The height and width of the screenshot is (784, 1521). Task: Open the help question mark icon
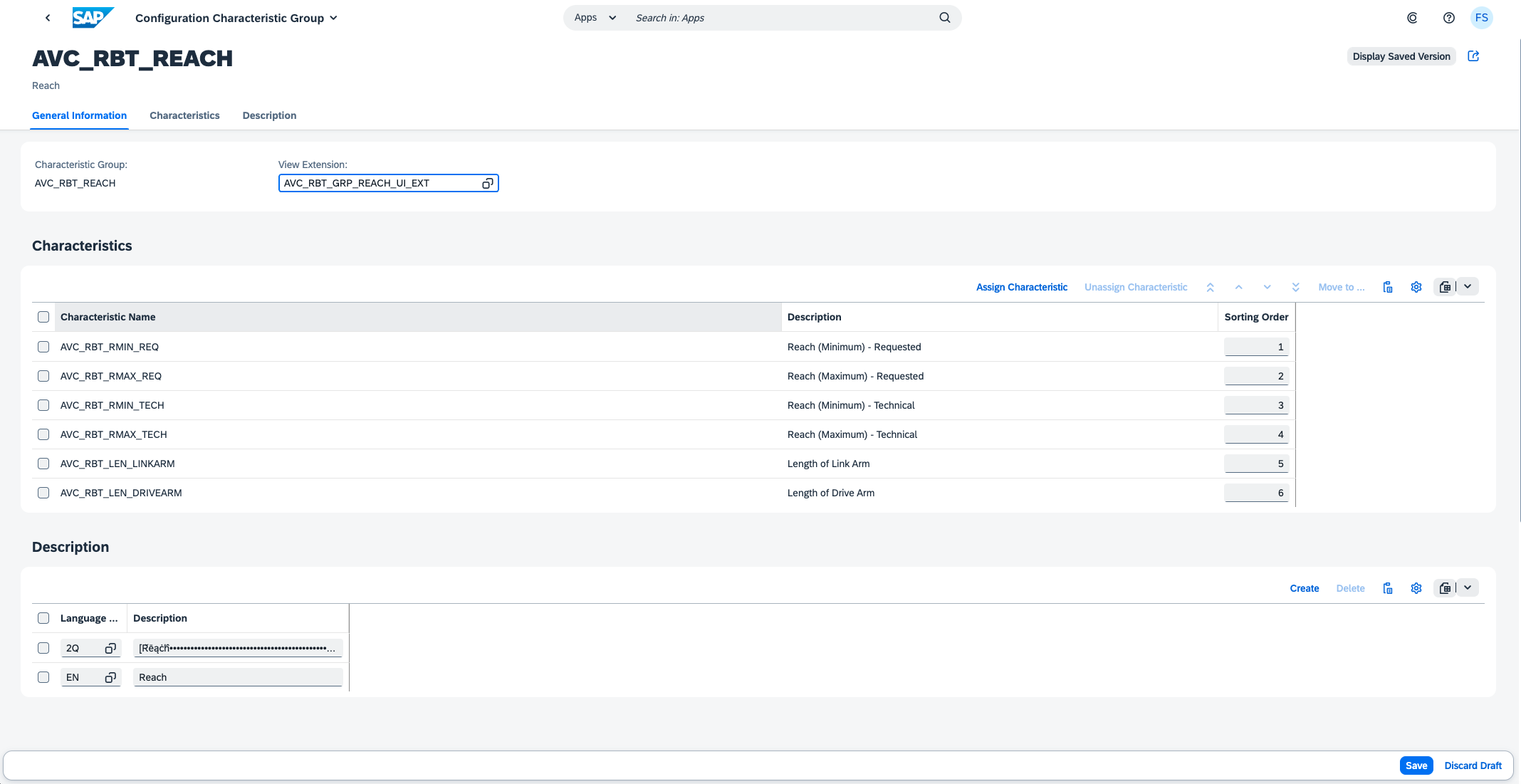[1449, 18]
